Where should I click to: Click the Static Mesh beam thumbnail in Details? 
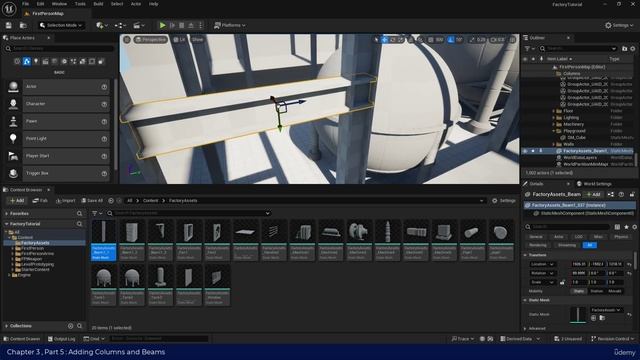tap(578, 314)
